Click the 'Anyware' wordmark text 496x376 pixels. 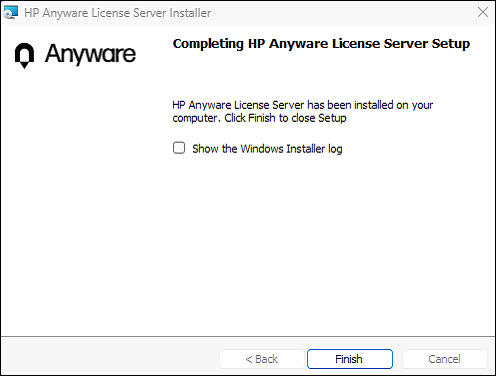point(90,54)
